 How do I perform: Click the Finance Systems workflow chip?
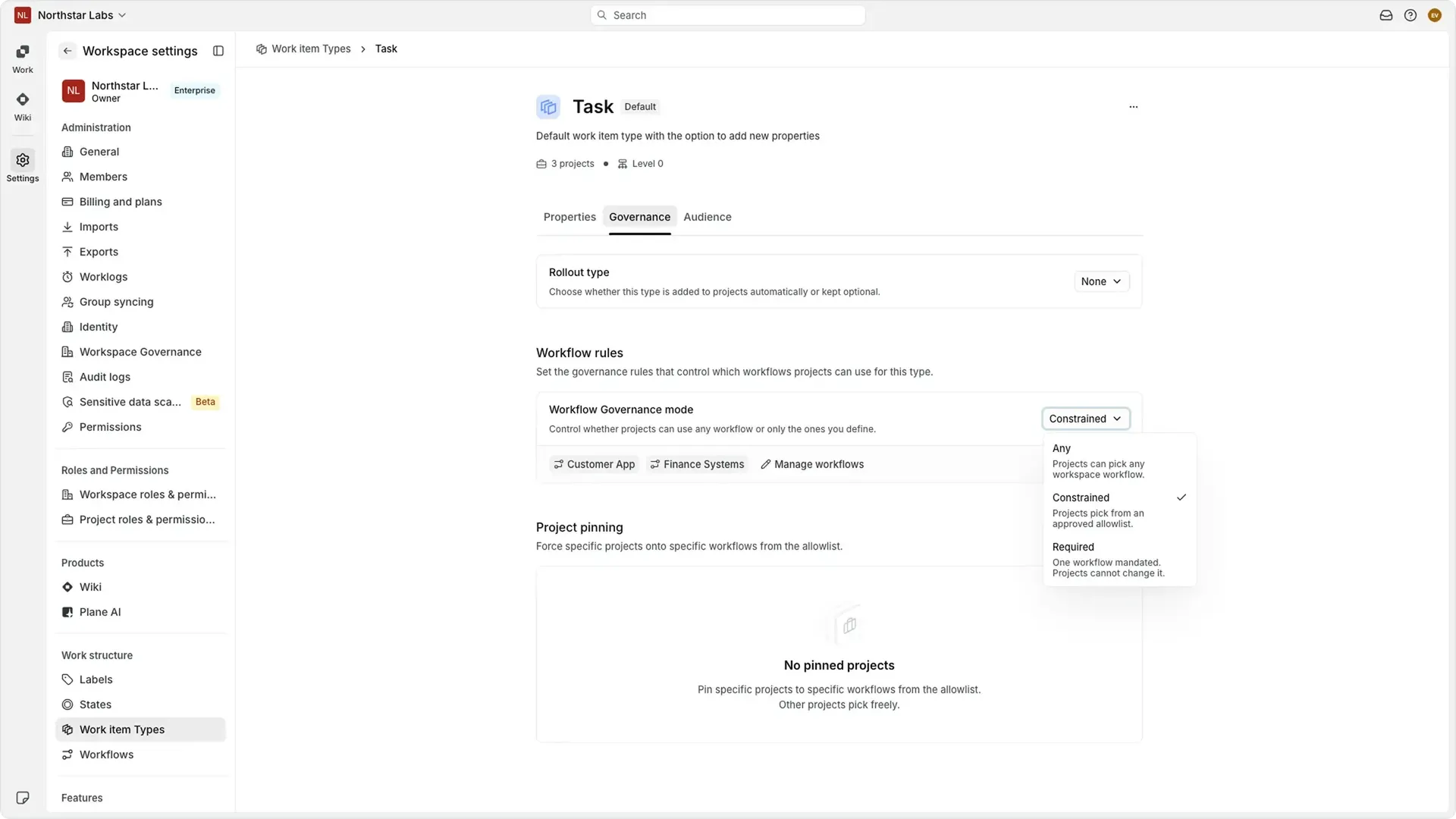[x=697, y=464]
